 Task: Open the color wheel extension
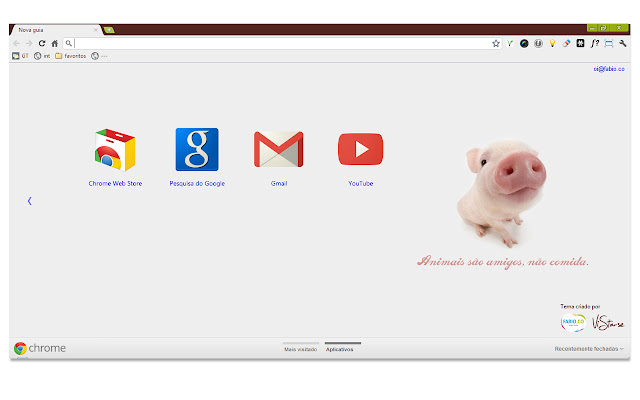[x=524, y=43]
